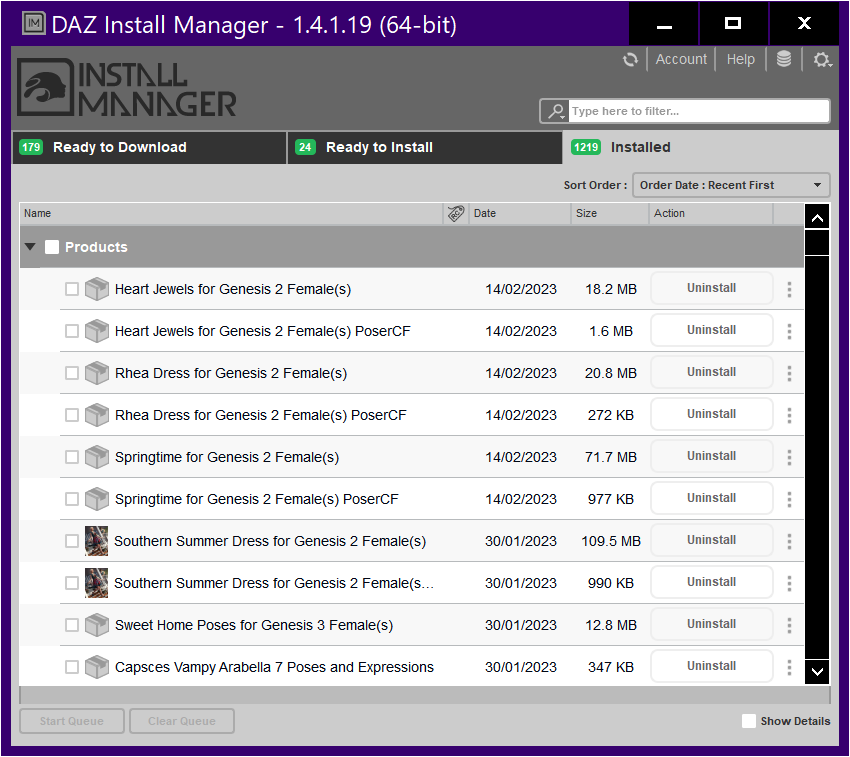Image resolution: width=850 pixels, height=757 pixels.
Task: Open the Account menu
Action: (681, 59)
